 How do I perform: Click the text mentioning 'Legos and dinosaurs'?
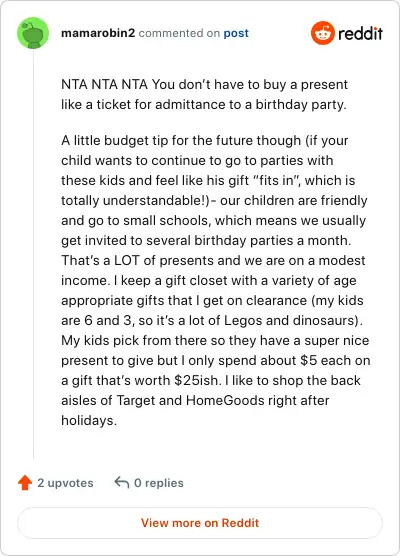click(212, 320)
